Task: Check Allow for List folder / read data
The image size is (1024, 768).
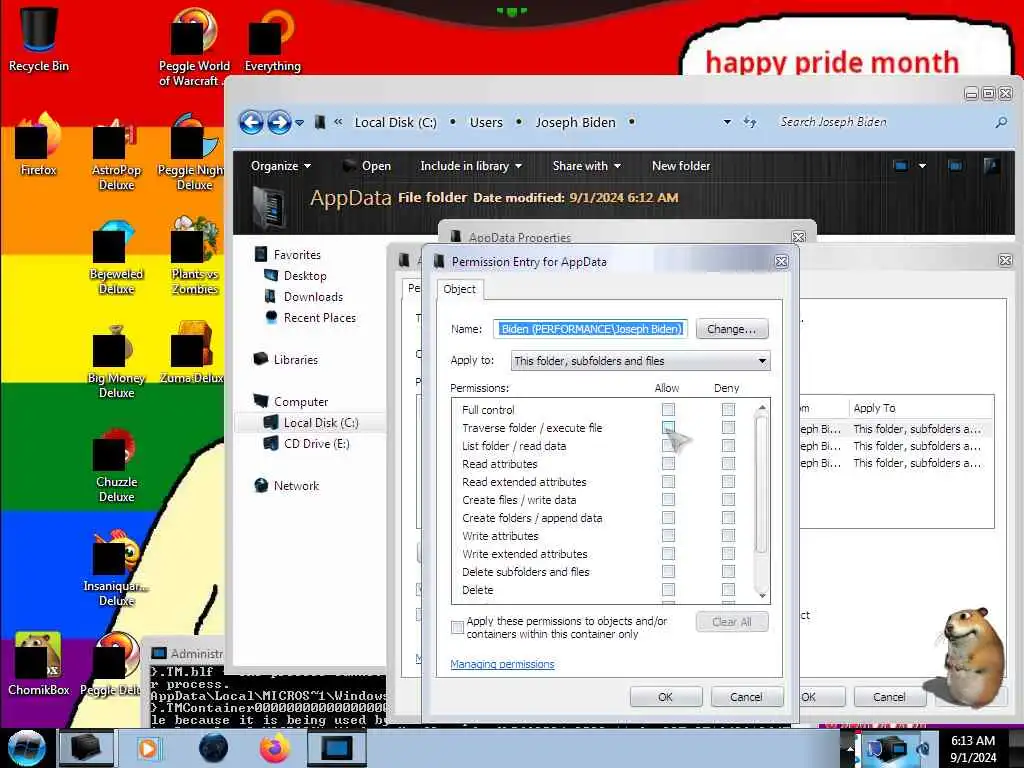Action: point(668,445)
